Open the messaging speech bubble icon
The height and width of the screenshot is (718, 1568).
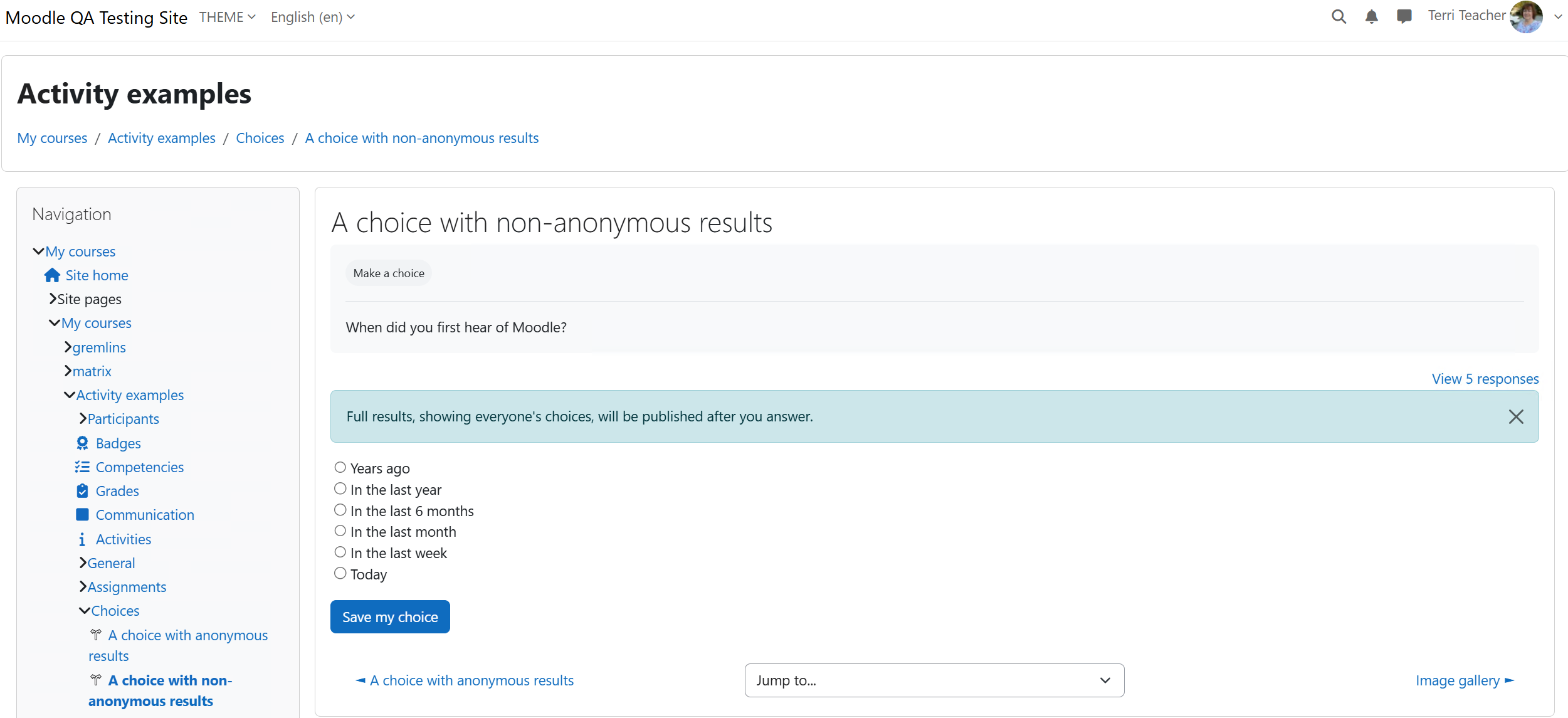click(x=1404, y=17)
